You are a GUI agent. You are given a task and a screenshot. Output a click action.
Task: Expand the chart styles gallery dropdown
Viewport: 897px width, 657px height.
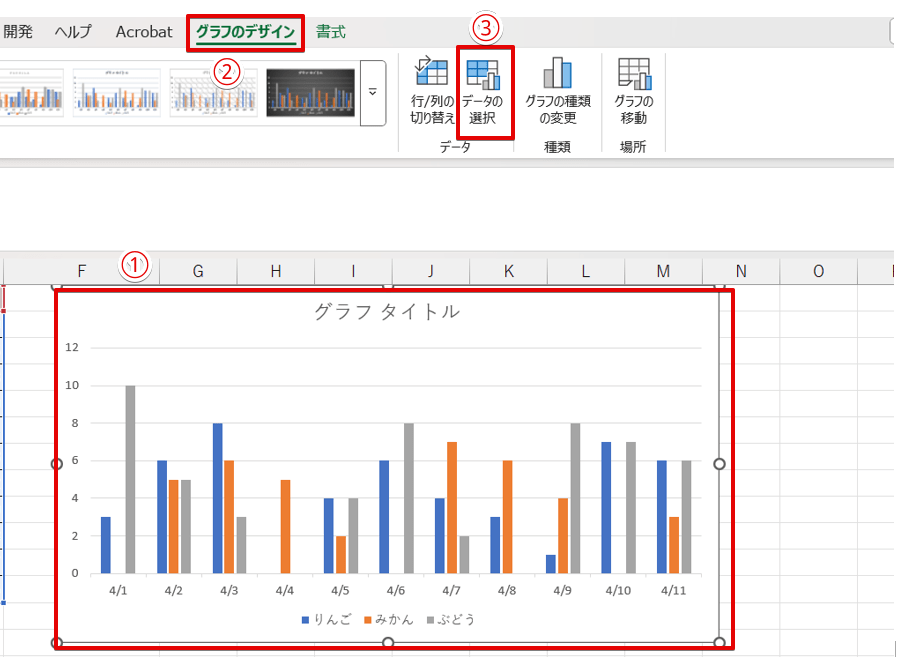pos(373,93)
